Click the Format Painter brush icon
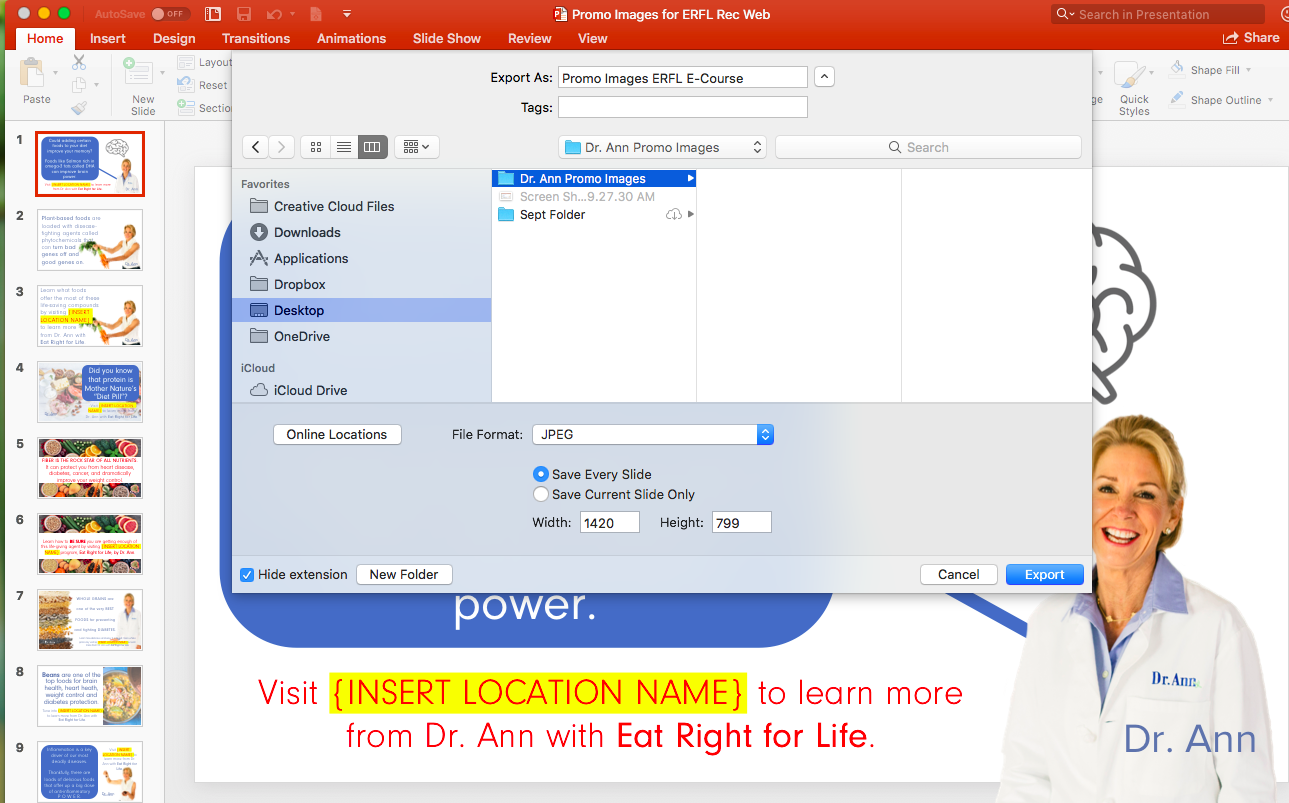This screenshot has width=1289, height=803. [79, 108]
